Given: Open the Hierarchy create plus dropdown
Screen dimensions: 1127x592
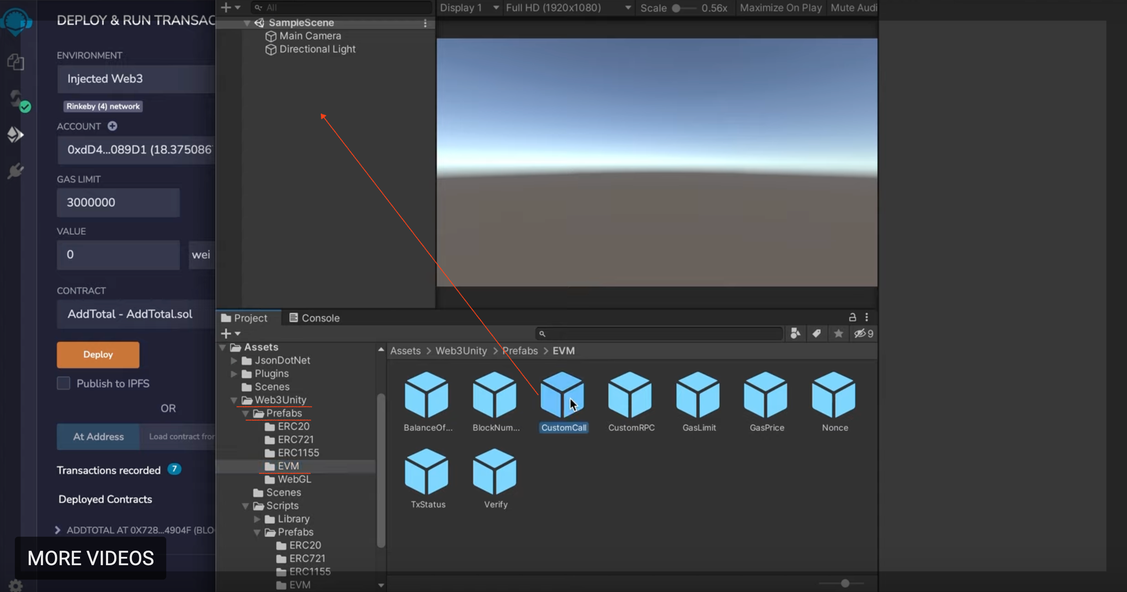Looking at the screenshot, I should coord(230,7).
